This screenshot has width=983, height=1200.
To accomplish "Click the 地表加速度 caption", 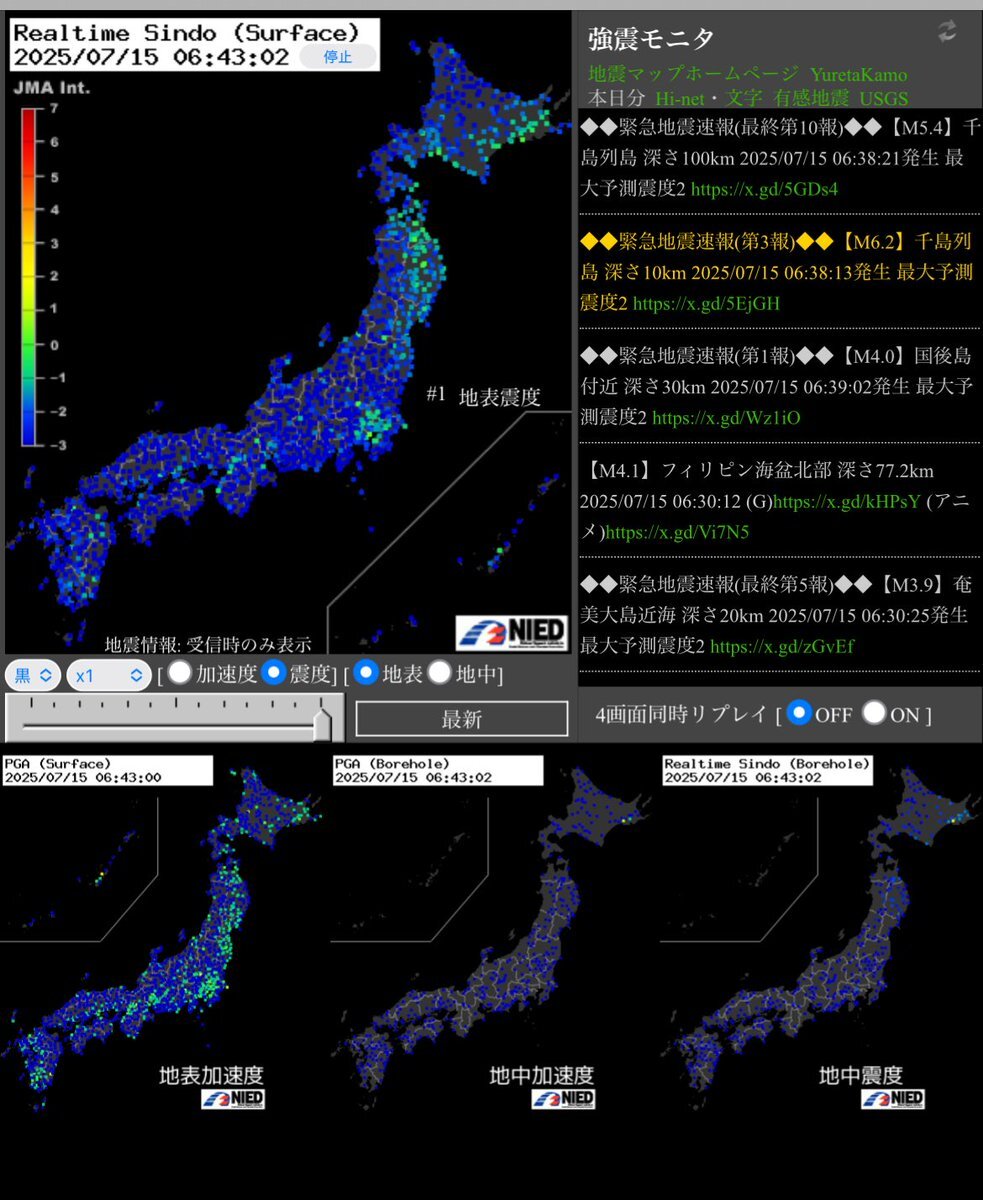I will (x=211, y=1075).
